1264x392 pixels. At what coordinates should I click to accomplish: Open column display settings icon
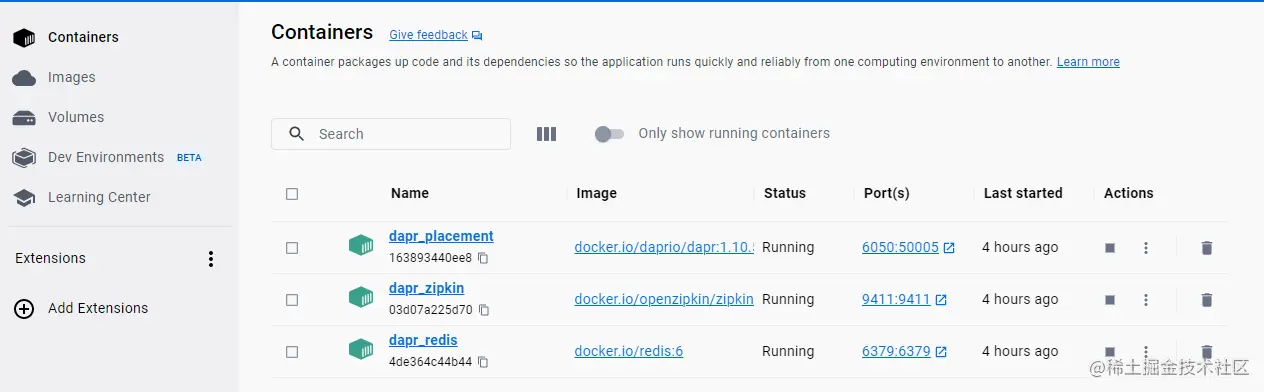point(546,134)
